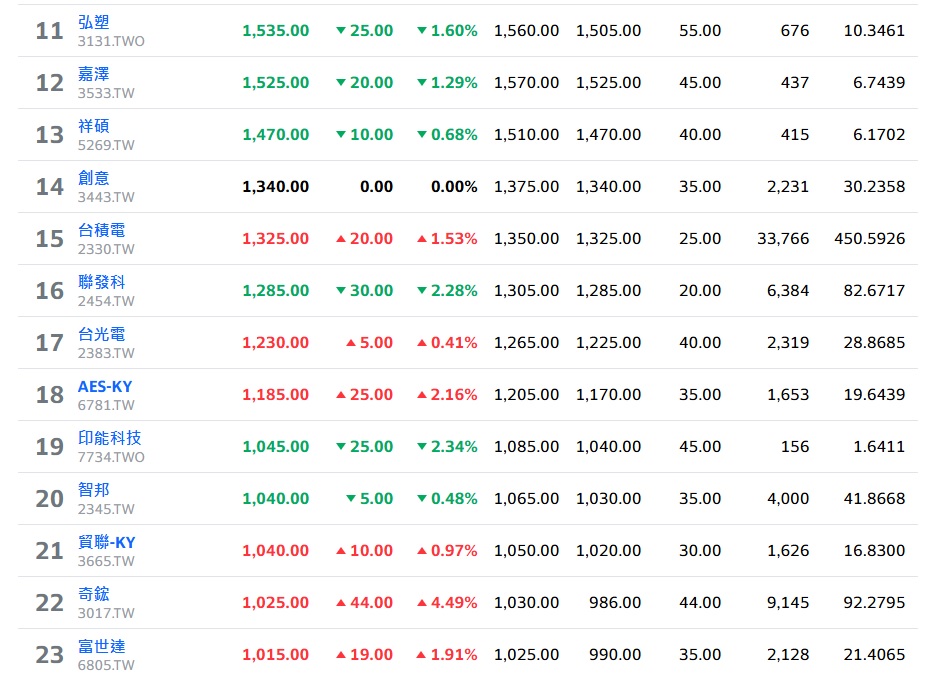
Task: Open the 弘塑 stock link
Action: coord(94,22)
